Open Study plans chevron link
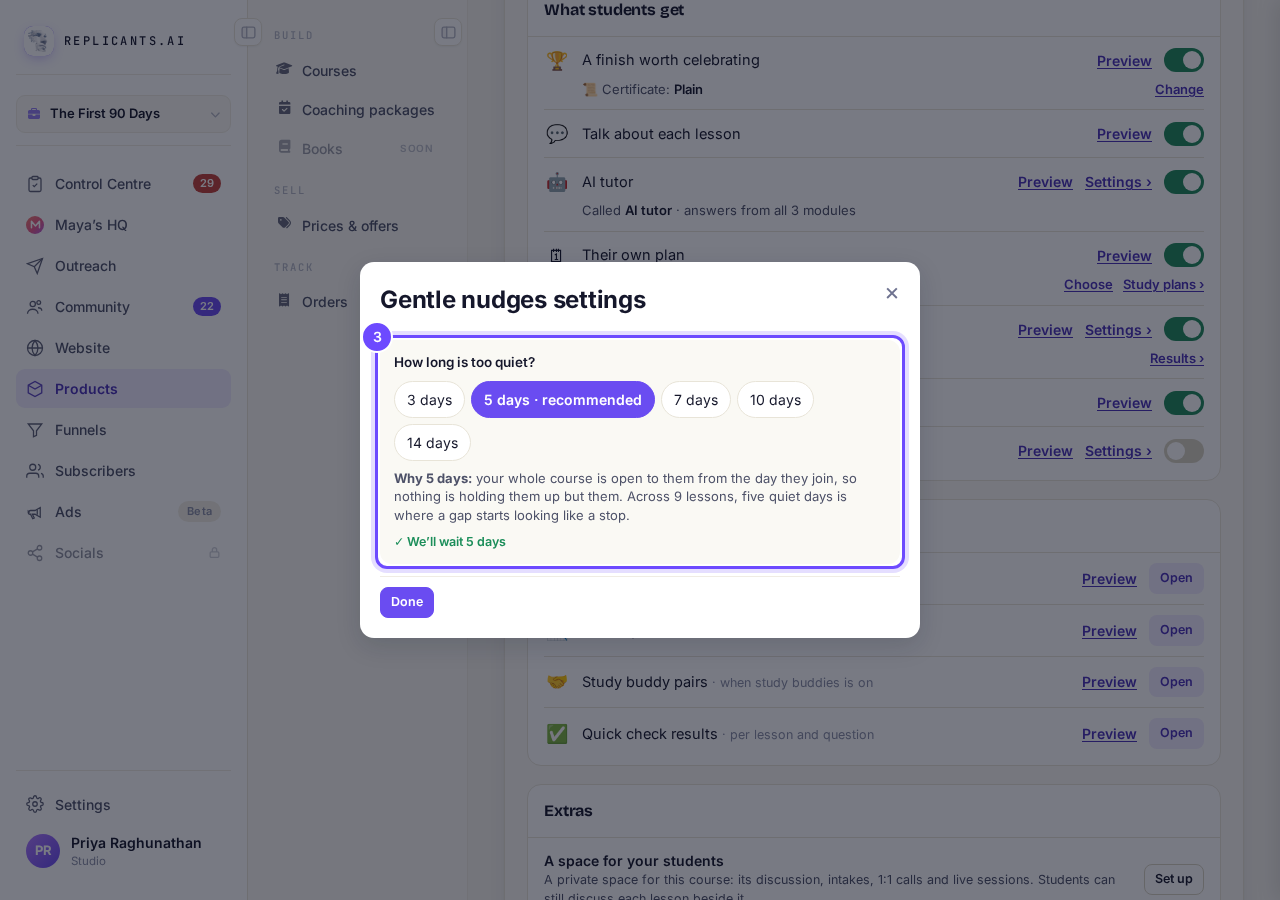This screenshot has width=1280, height=900. [1163, 284]
